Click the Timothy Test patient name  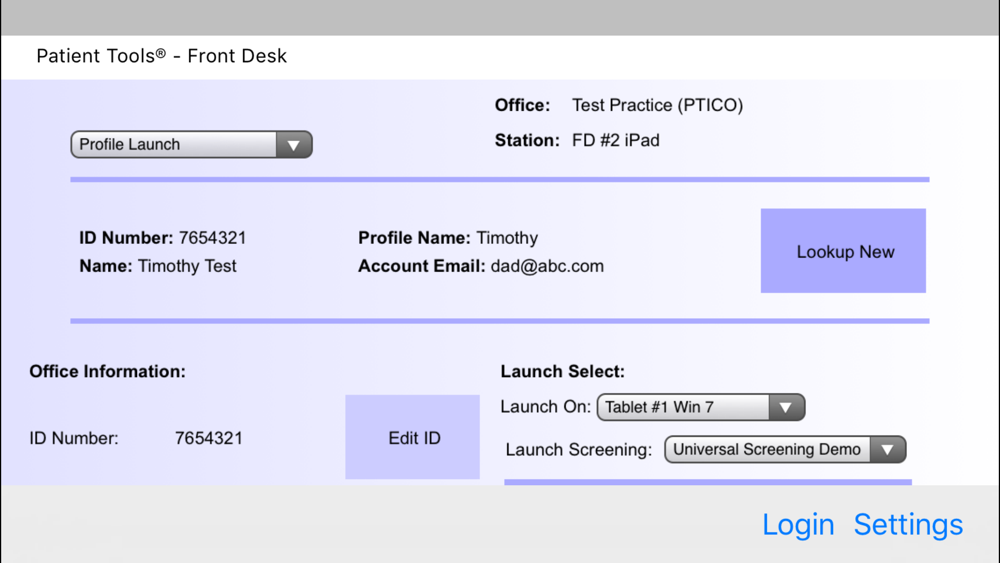(187, 266)
